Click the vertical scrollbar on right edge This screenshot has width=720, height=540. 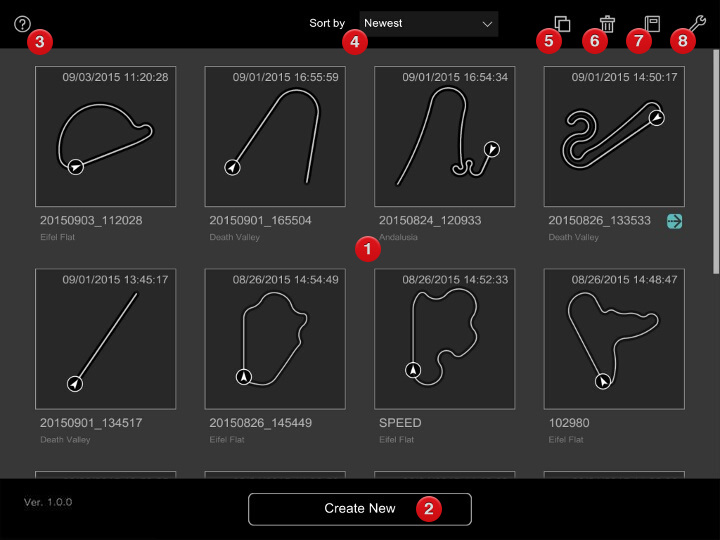point(715,160)
